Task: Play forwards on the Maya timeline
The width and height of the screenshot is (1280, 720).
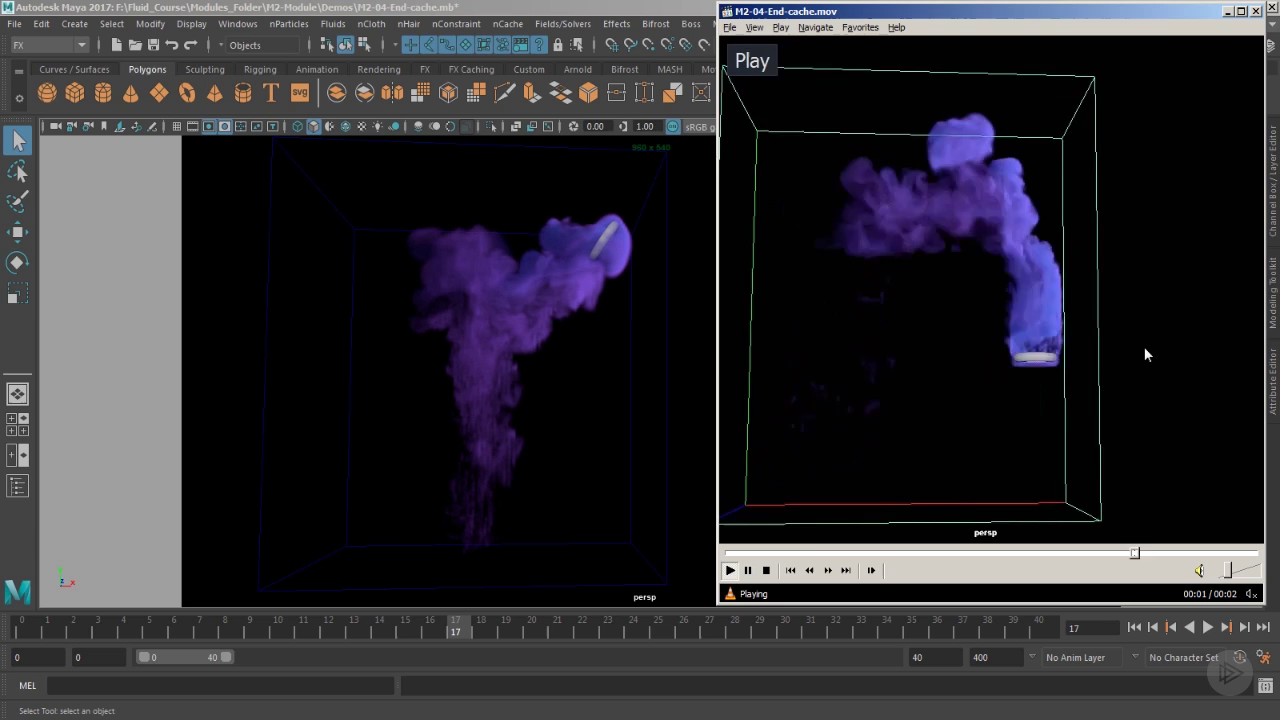Action: pos(1207,627)
